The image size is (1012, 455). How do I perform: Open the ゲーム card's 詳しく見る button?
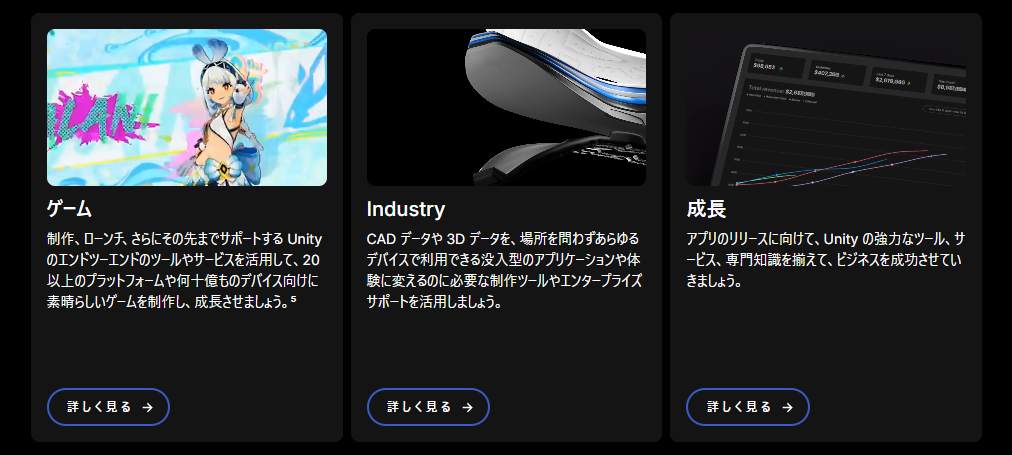point(108,407)
